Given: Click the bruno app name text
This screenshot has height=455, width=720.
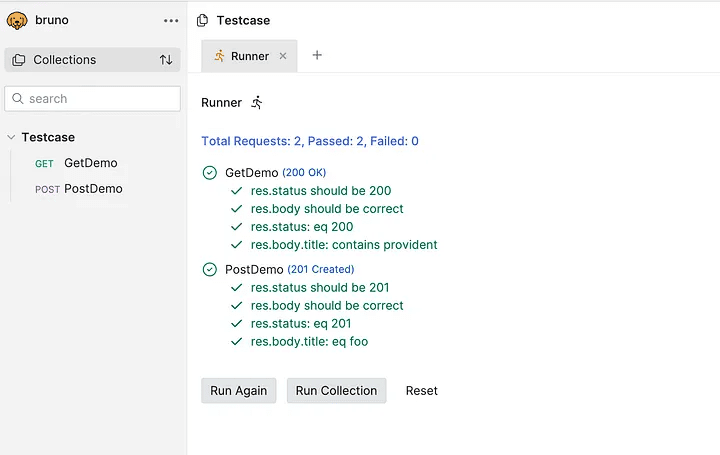Looking at the screenshot, I should [52, 20].
